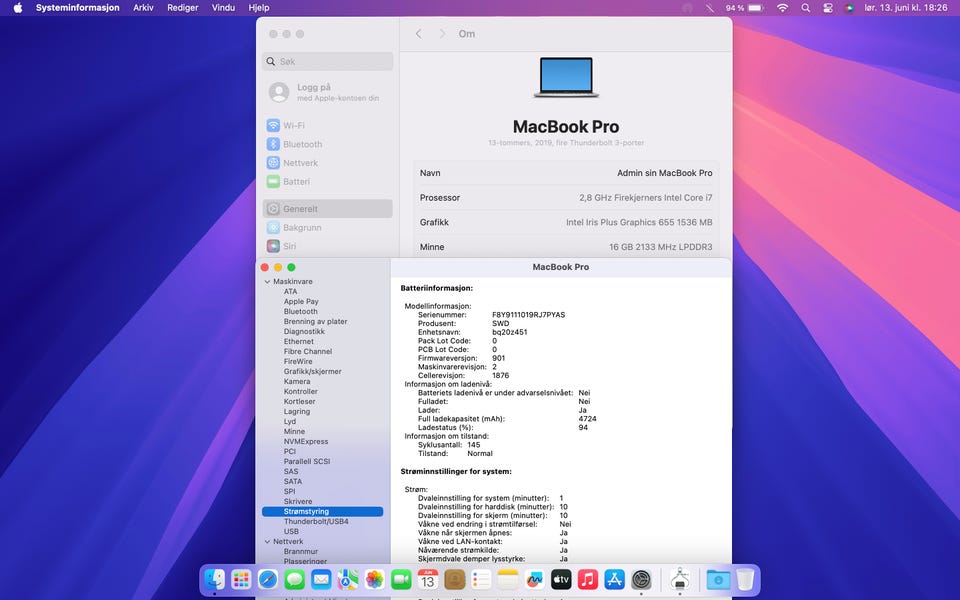Click the back chevron in Settings toolbar
This screenshot has height=600, width=960.
pos(418,34)
